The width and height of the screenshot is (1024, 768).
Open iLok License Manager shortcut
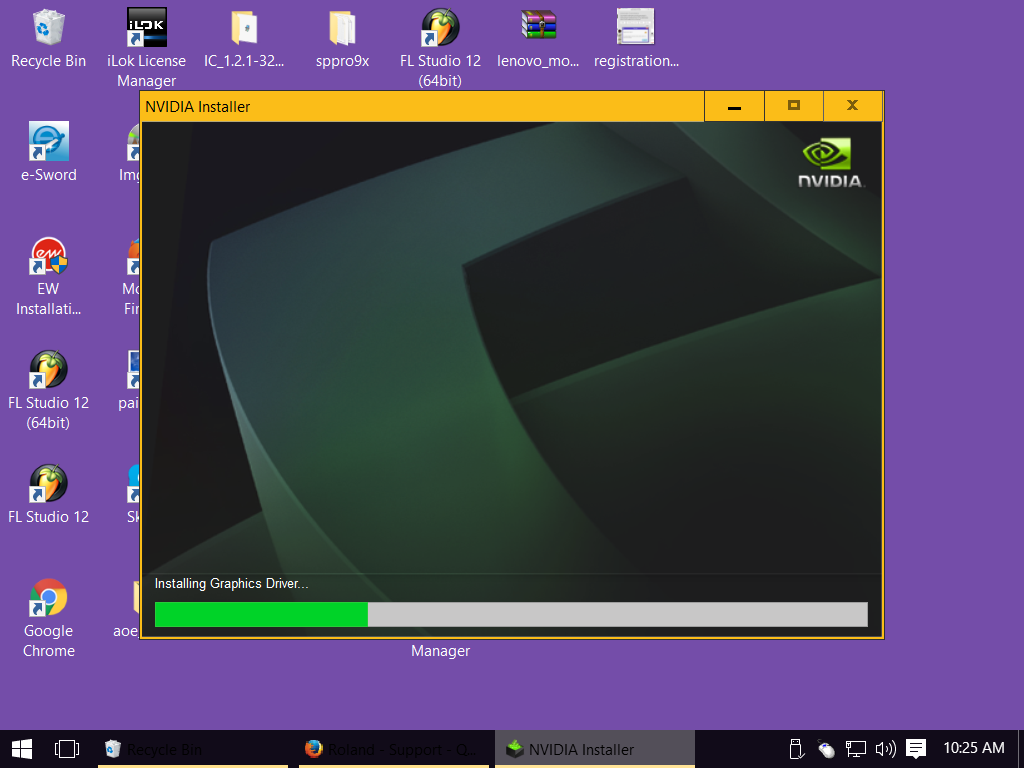(146, 48)
